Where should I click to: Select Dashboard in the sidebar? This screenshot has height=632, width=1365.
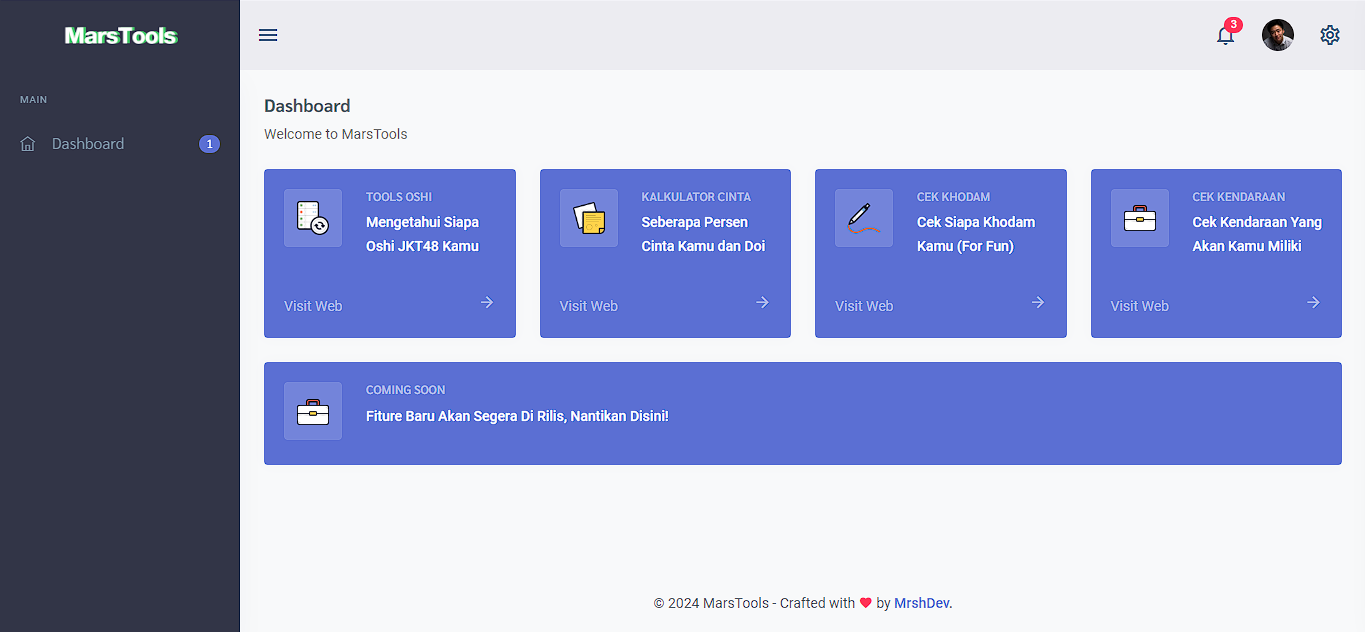(x=88, y=144)
